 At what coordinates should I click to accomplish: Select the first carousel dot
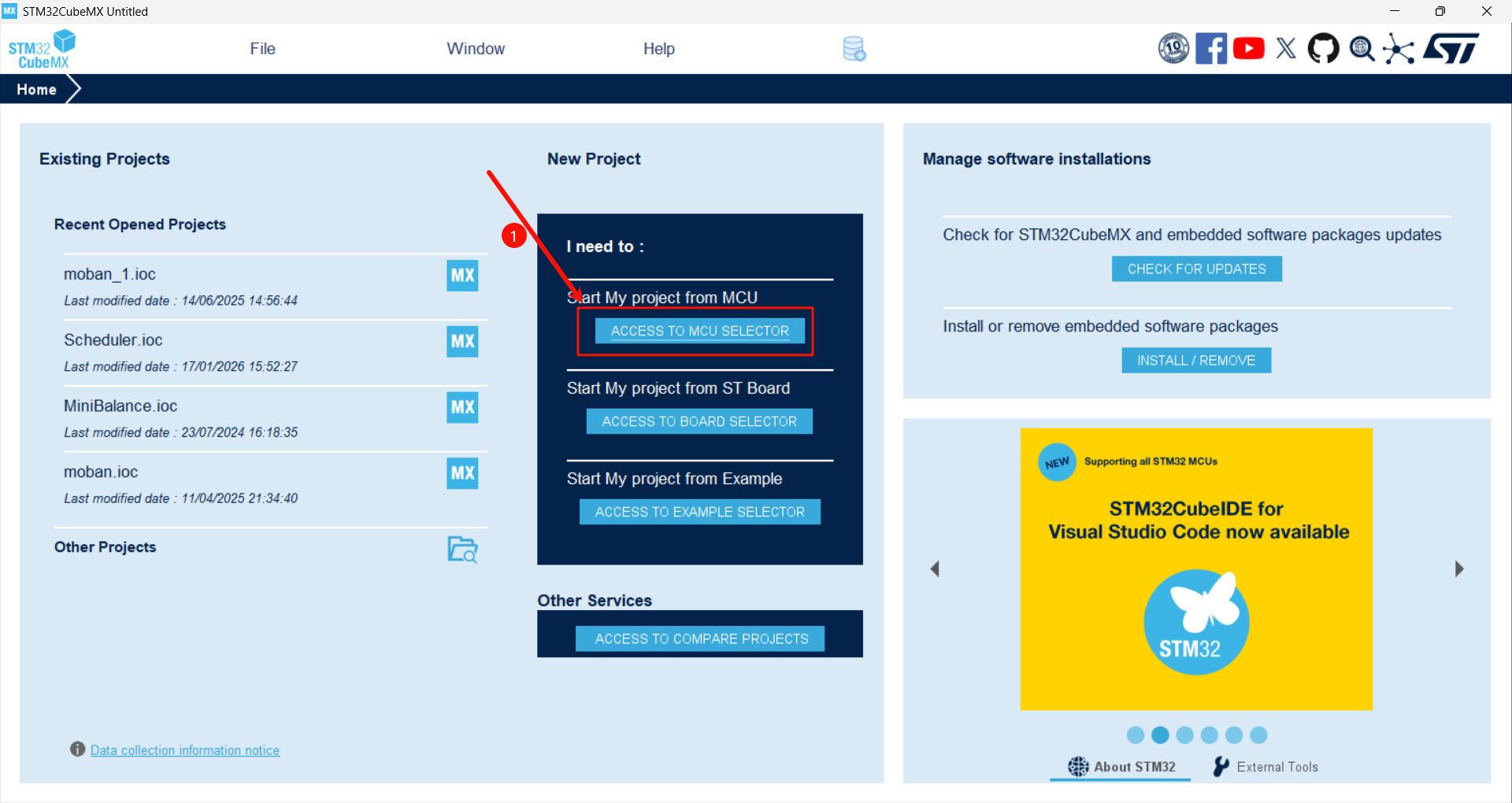1136,735
